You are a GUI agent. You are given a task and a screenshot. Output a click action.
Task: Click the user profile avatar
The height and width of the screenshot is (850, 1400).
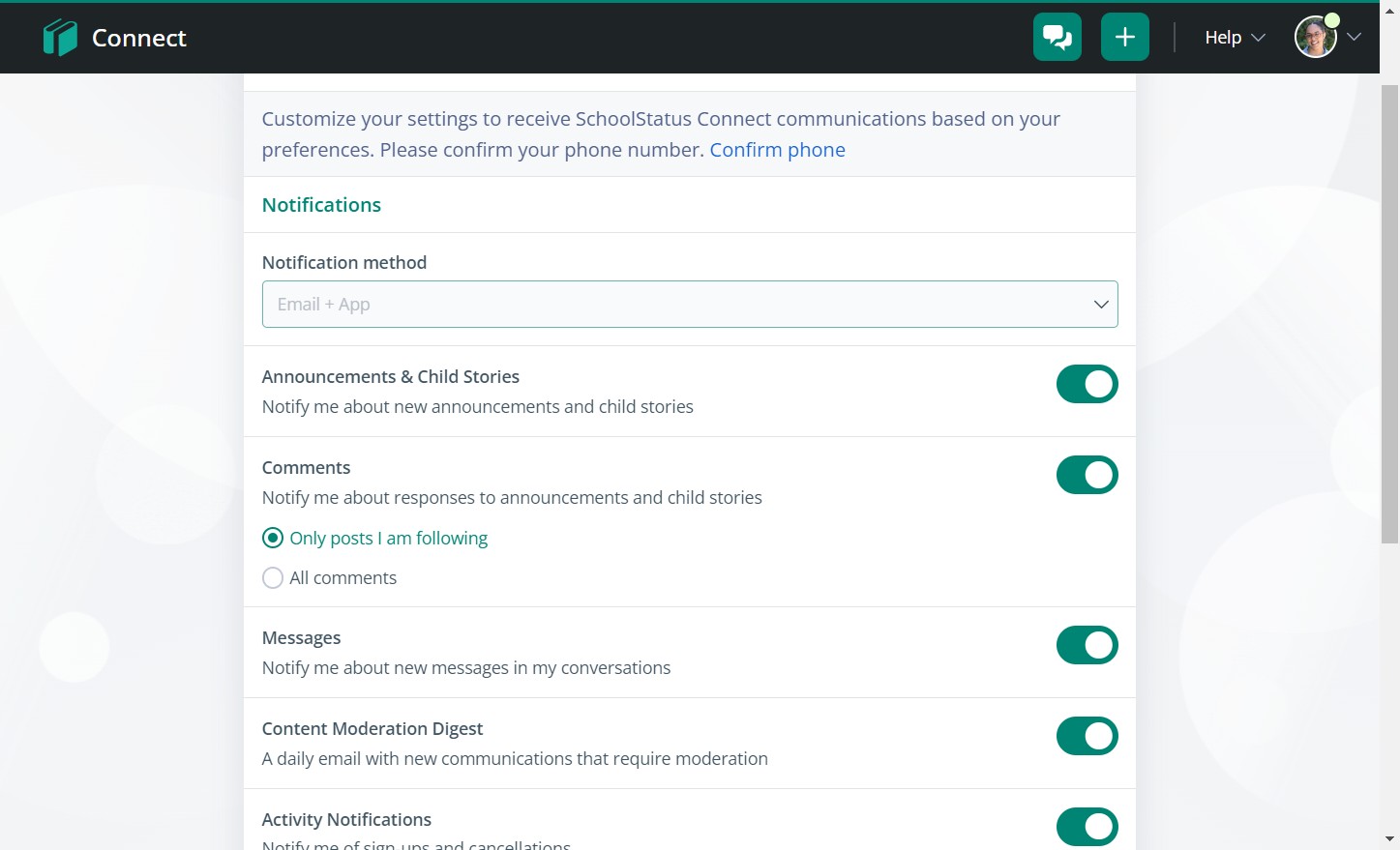point(1315,38)
